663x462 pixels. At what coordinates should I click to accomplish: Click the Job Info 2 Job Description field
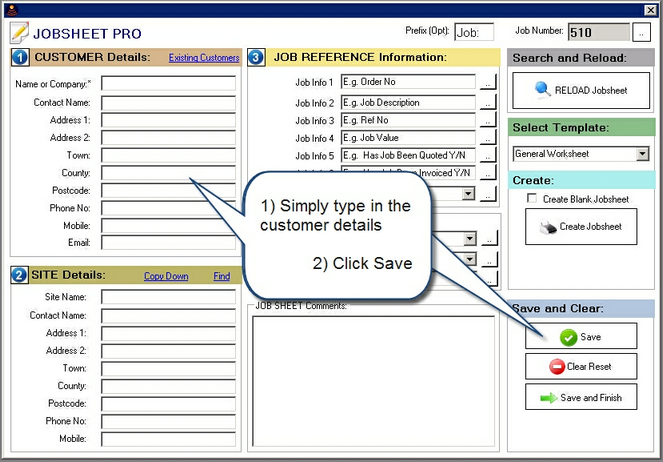[408, 102]
